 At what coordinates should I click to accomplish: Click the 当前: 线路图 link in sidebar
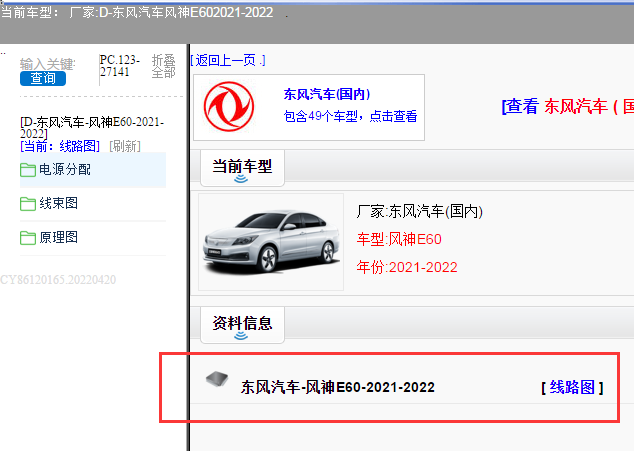pyautogui.click(x=60, y=146)
